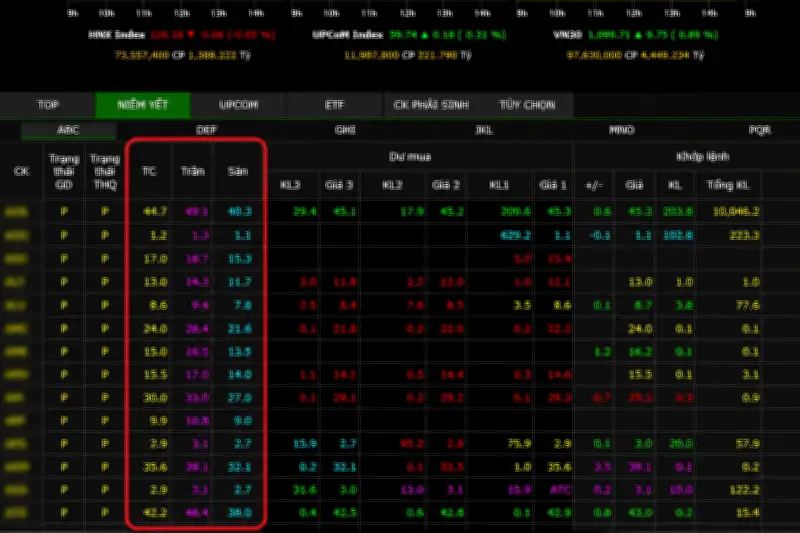The height and width of the screenshot is (533, 800).
Task: Click the HNX Index label
Action: pos(117,35)
